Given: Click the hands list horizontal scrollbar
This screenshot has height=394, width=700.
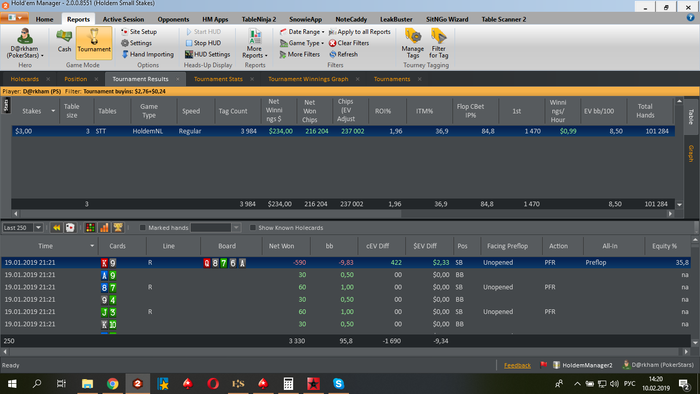Looking at the screenshot, I should click(346, 352).
